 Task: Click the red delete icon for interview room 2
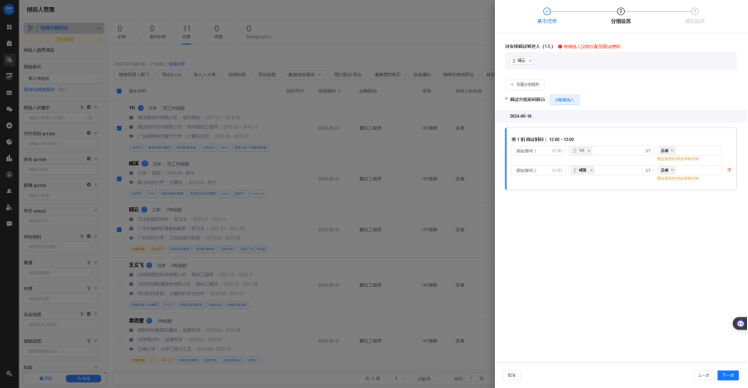729,170
